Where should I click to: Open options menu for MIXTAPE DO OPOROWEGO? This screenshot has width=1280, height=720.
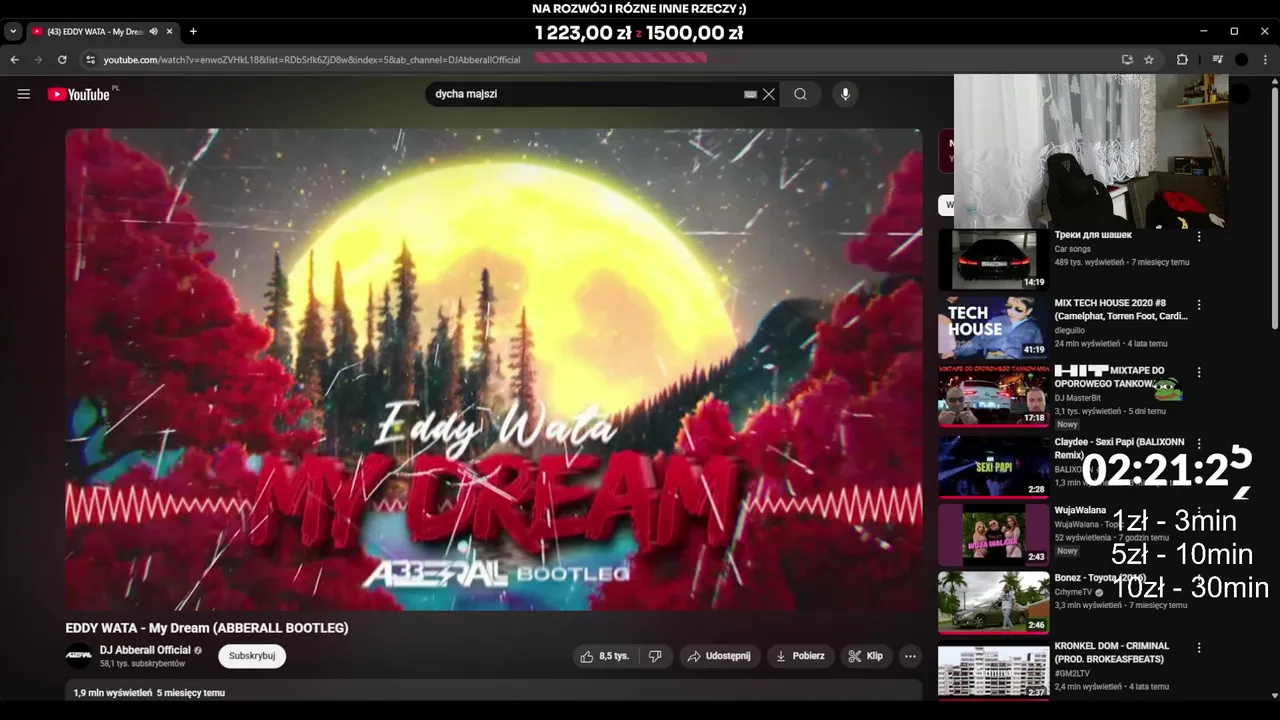click(x=1199, y=372)
